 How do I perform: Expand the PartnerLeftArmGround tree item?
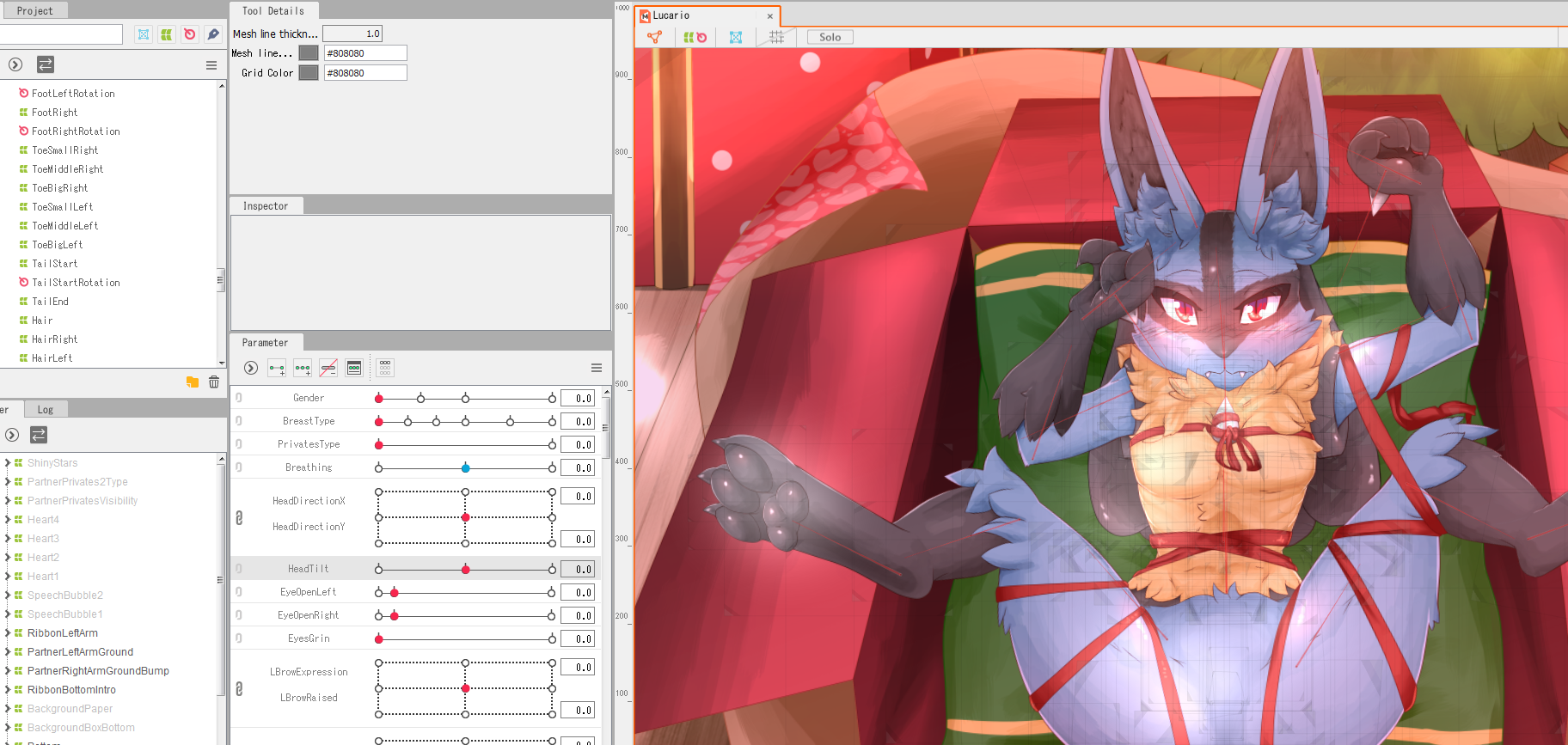coord(8,652)
